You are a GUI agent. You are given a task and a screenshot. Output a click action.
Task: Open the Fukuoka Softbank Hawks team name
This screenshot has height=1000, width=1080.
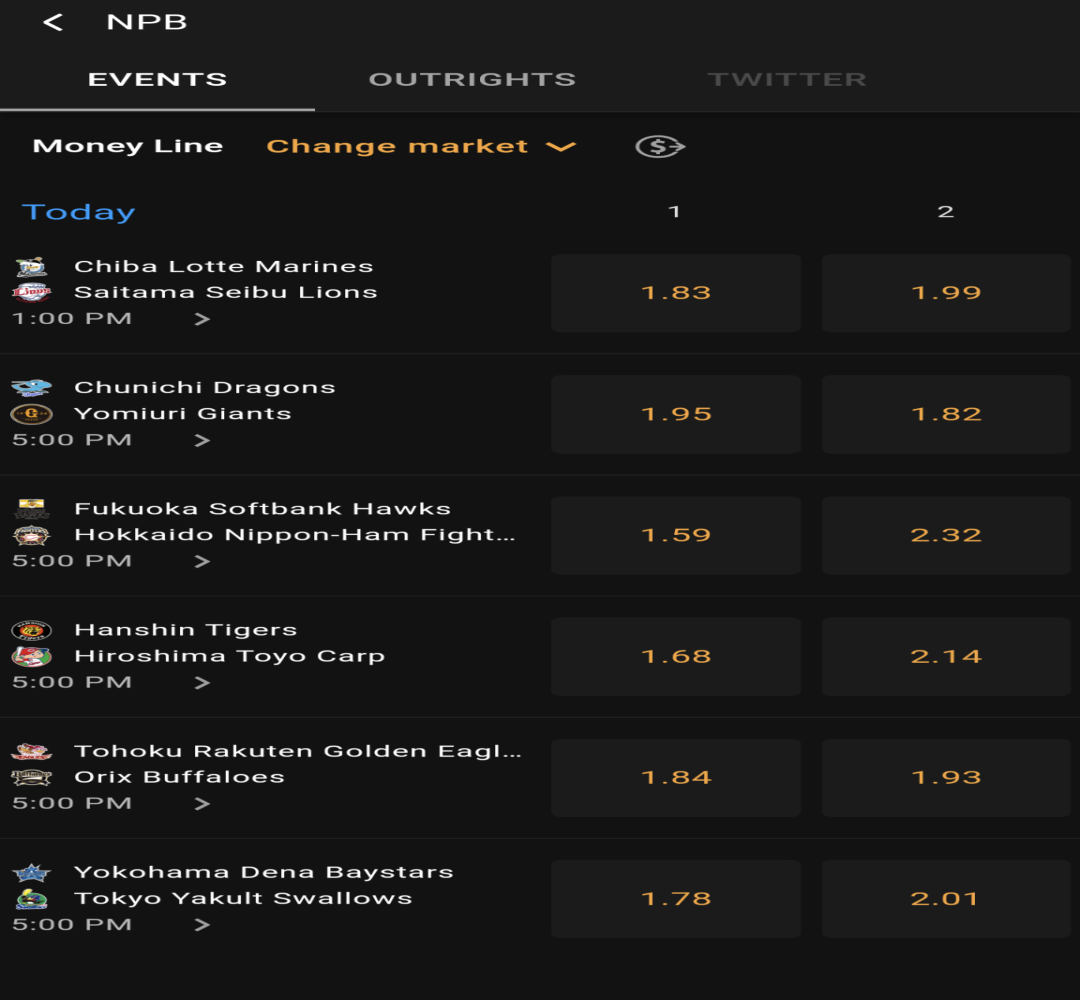coord(262,509)
